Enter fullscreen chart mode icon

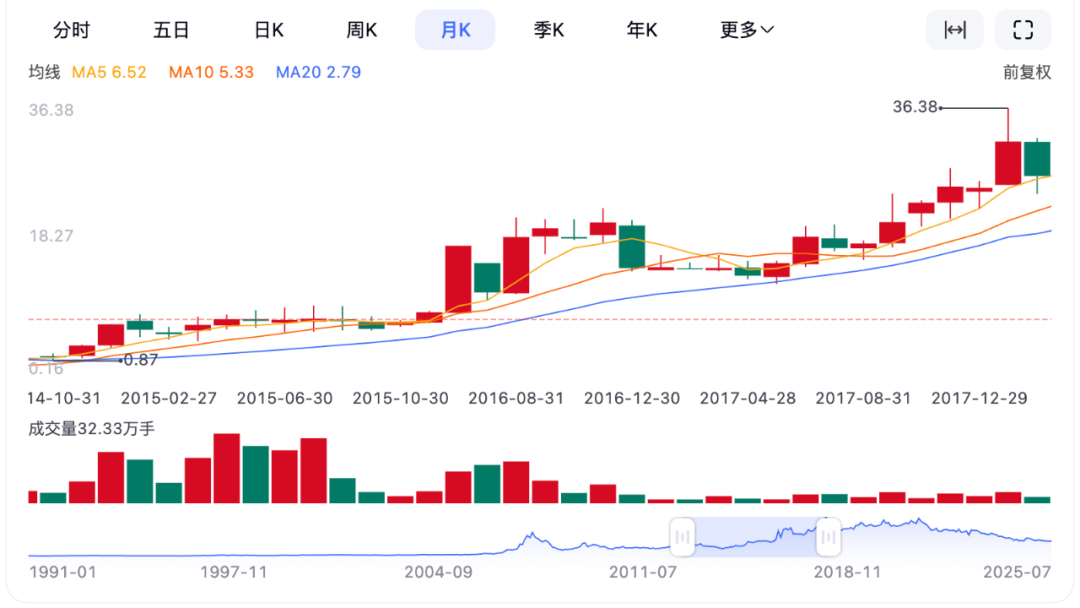1023,30
